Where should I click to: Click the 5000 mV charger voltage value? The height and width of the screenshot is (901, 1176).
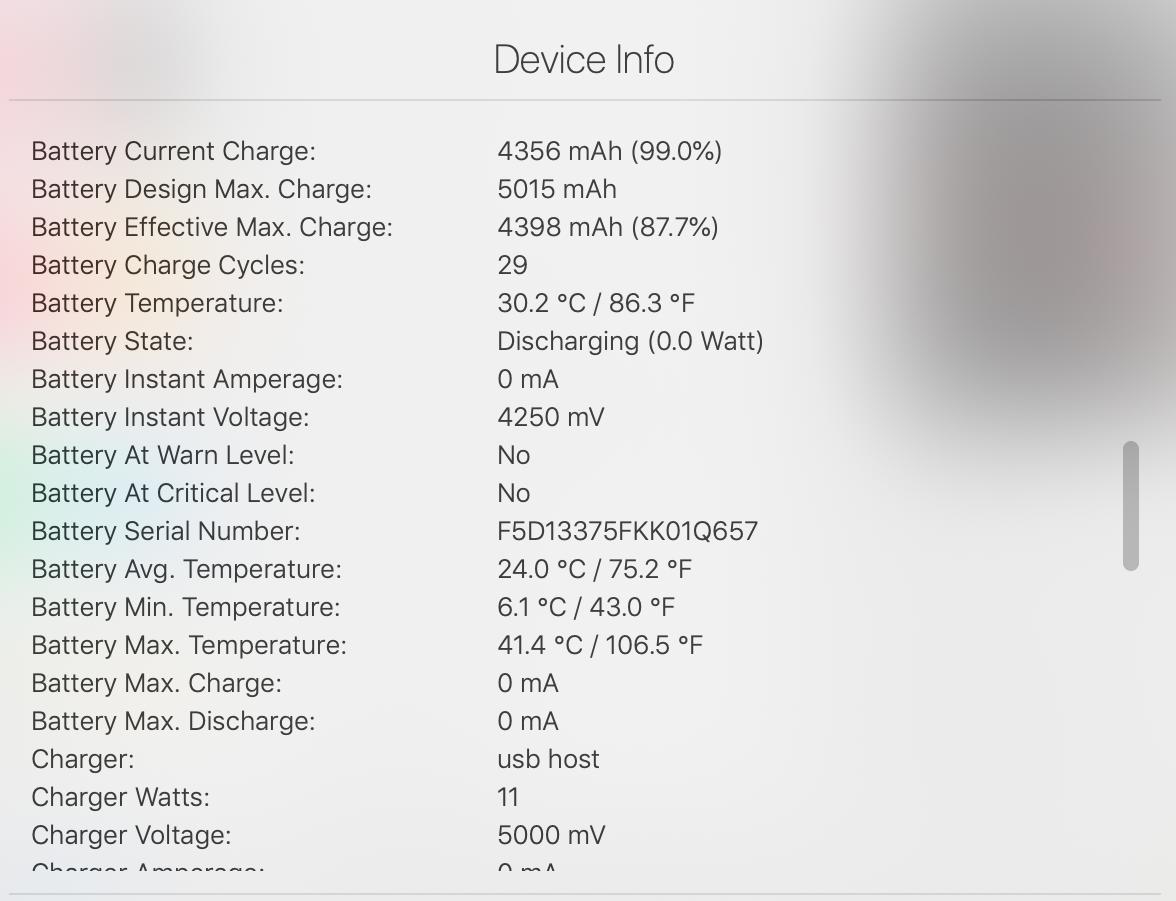tap(551, 835)
